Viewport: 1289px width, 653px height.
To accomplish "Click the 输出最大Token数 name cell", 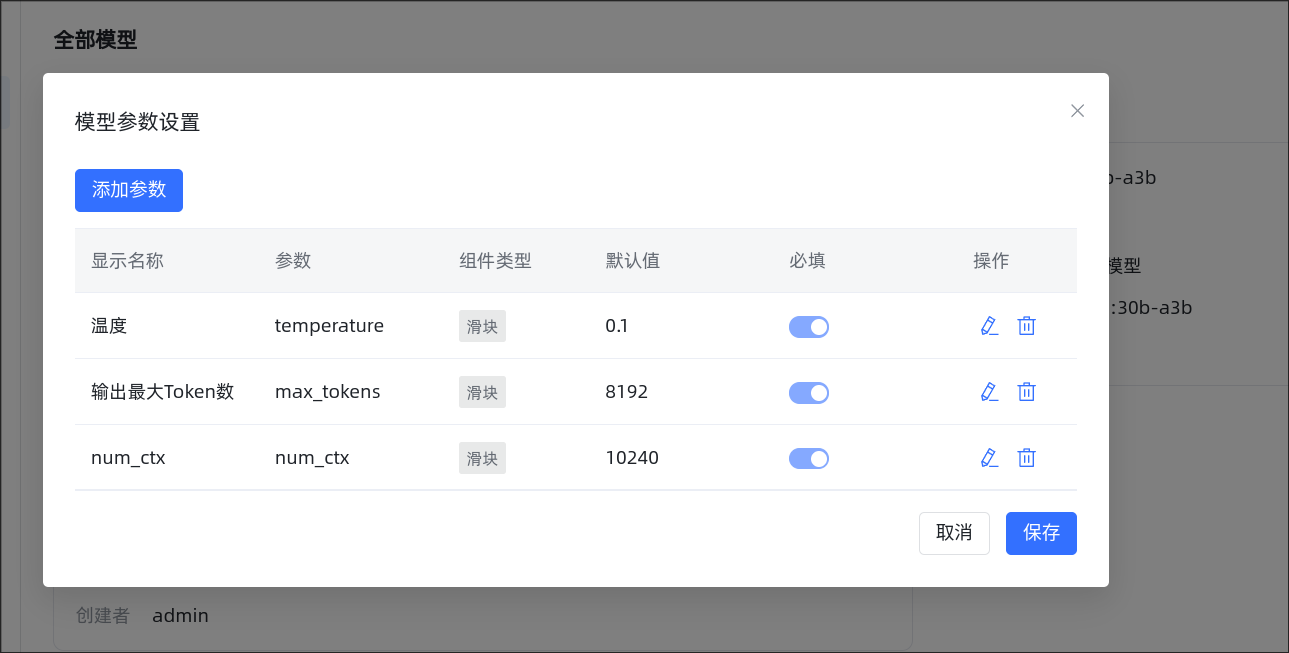I will tap(162, 392).
